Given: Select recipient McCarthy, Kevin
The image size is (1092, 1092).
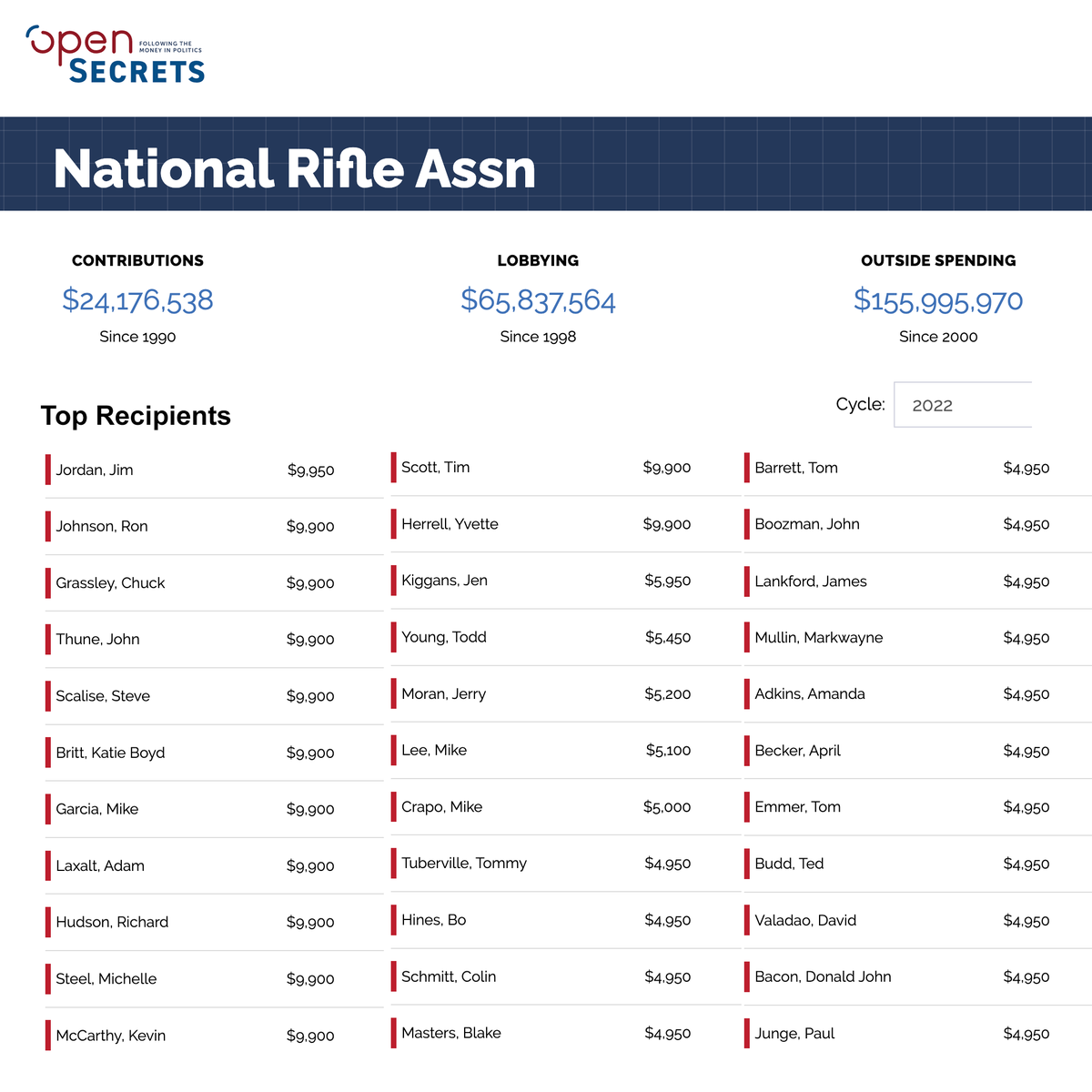Looking at the screenshot, I should tap(111, 1036).
